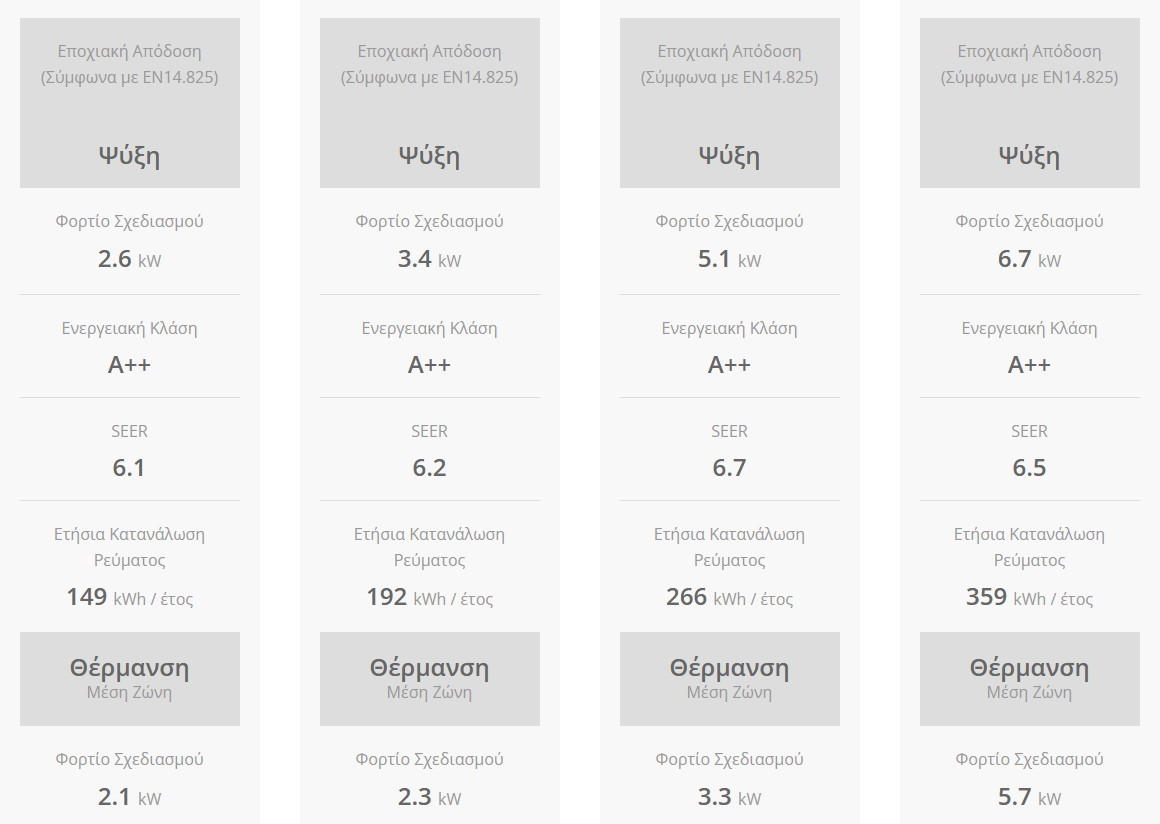Click the 2.1 kW heating design load
The image size is (1160, 824).
[x=129, y=798]
